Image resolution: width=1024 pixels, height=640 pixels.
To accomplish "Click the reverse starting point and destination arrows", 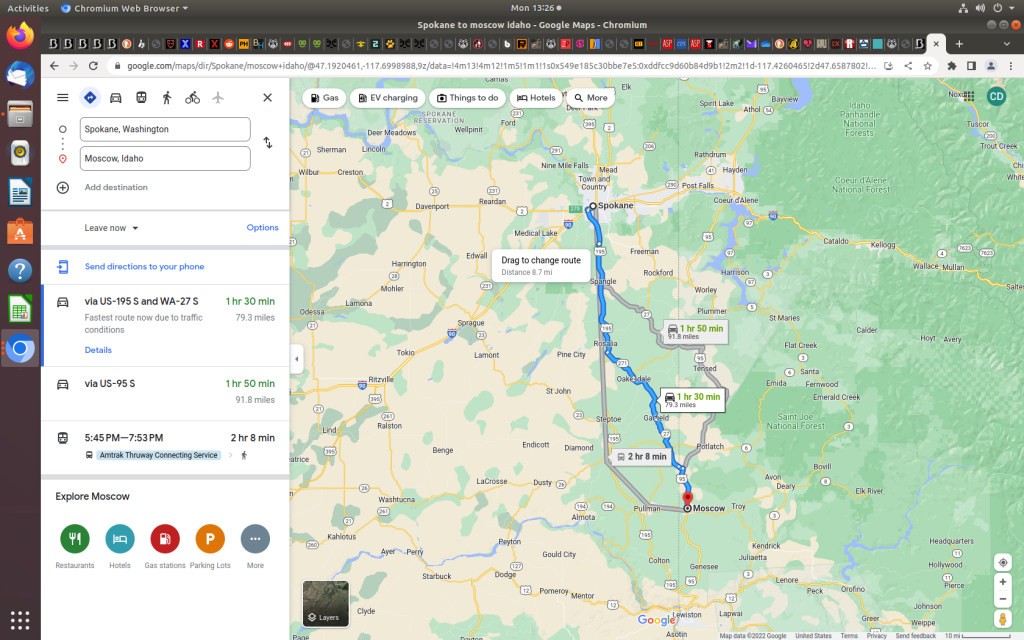I will click(267, 143).
